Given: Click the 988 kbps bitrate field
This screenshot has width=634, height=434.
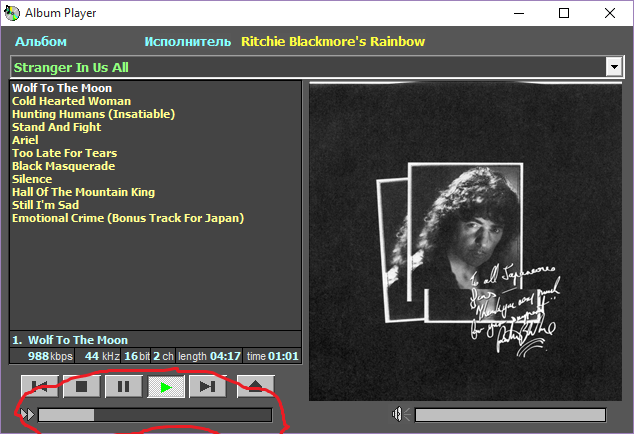Looking at the screenshot, I should (42, 356).
